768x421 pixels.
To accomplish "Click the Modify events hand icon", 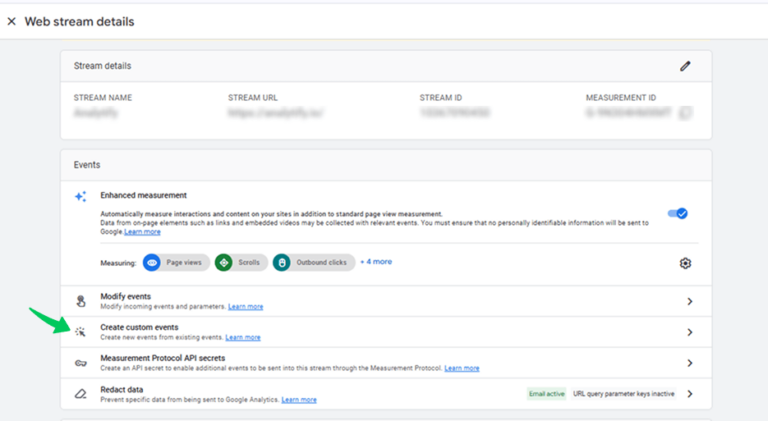I will pyautogui.click(x=81, y=301).
